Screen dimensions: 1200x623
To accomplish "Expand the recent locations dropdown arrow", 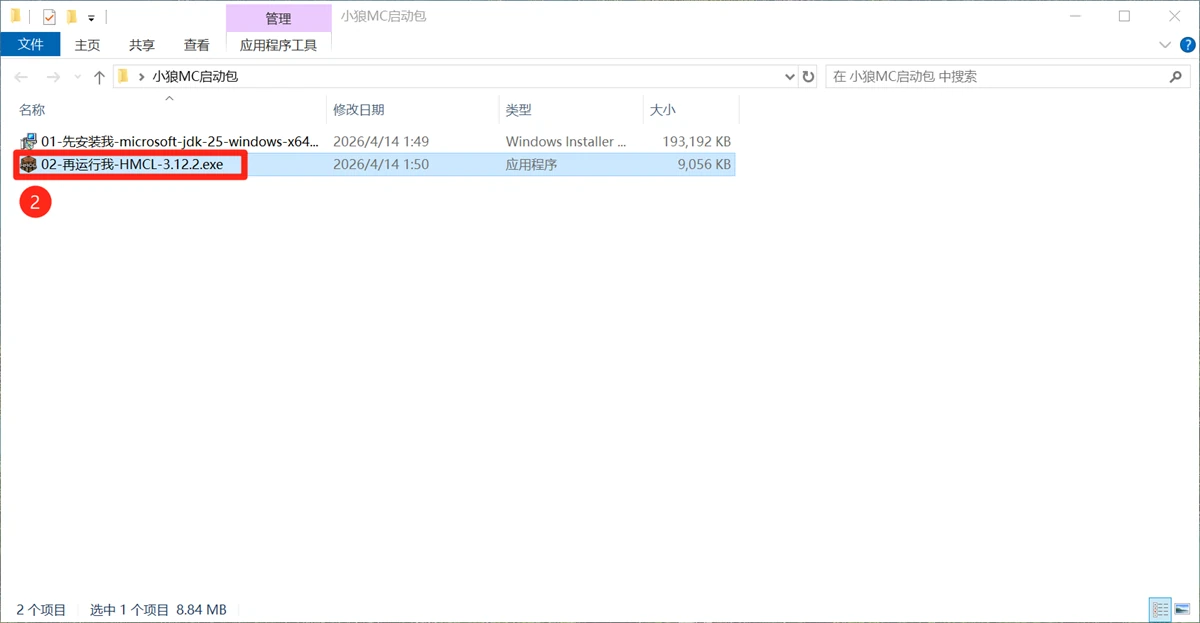I will tap(77, 77).
